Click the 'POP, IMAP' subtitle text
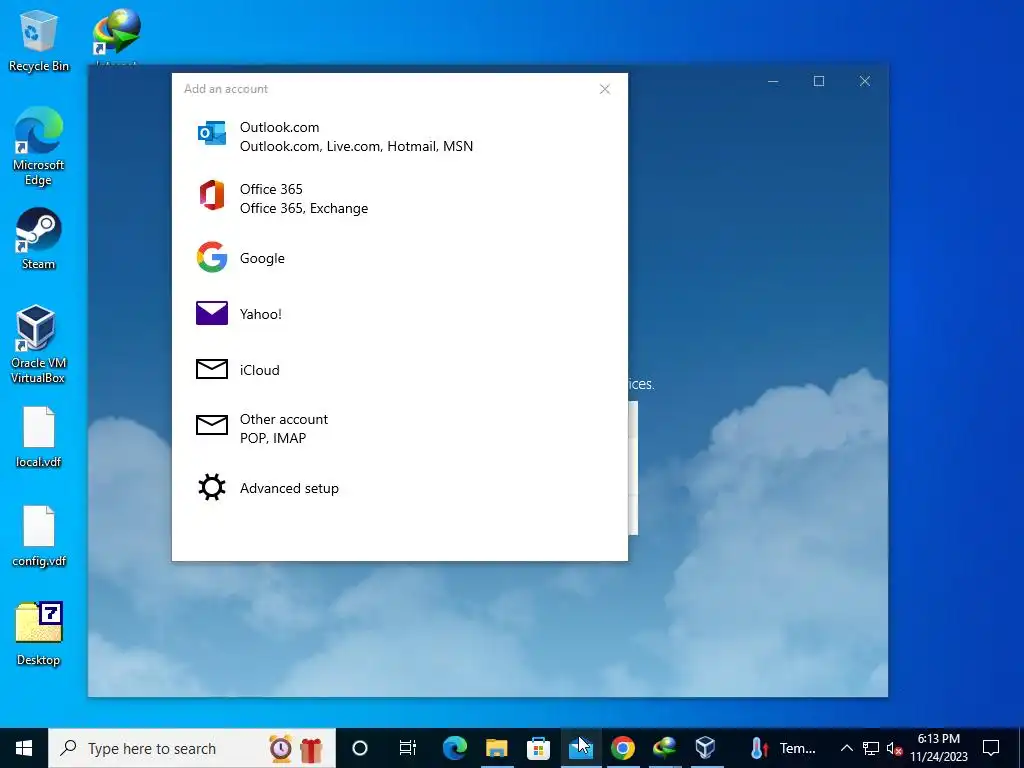The image size is (1024, 768). coord(272,438)
